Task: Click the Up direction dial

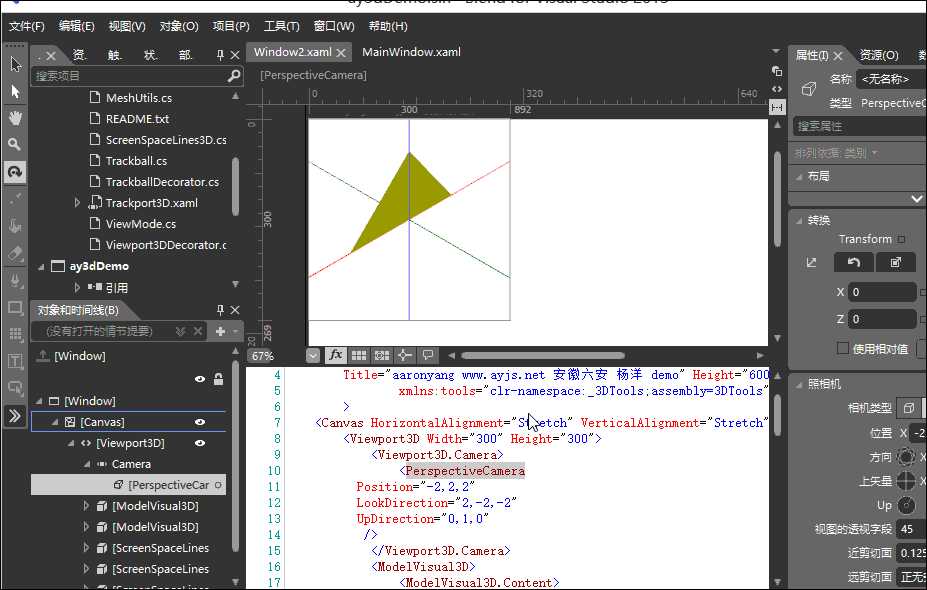Action: pyautogui.click(x=906, y=505)
